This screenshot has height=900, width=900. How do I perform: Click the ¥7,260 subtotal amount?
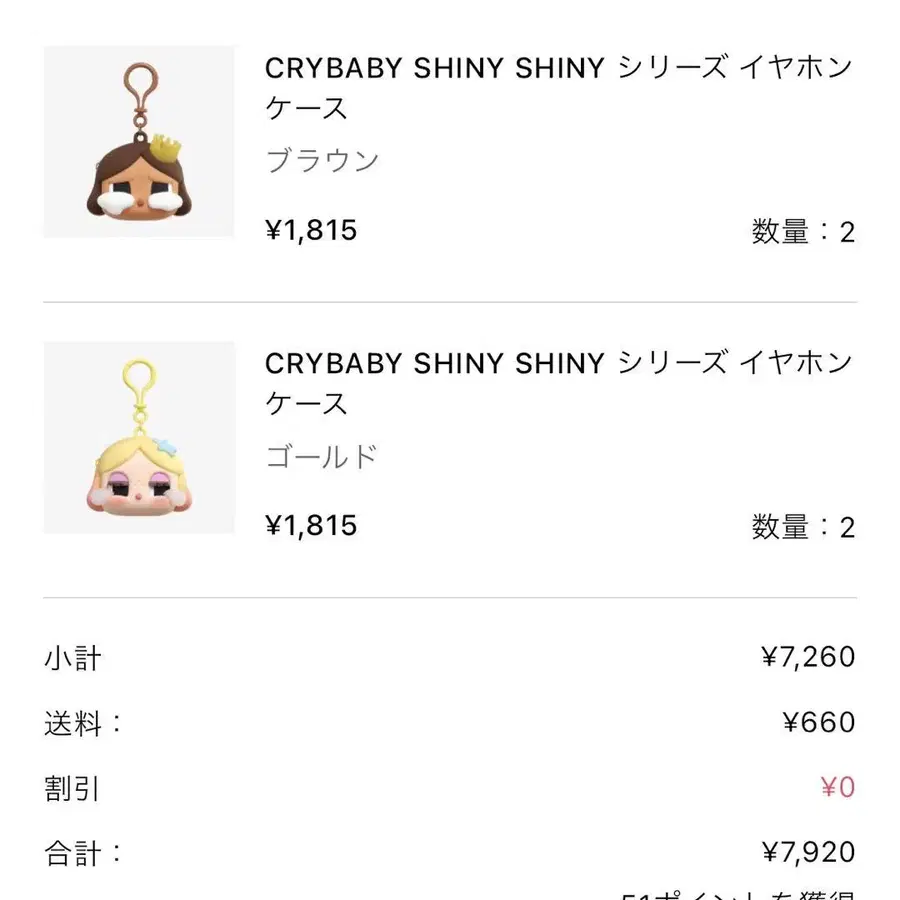coord(809,657)
